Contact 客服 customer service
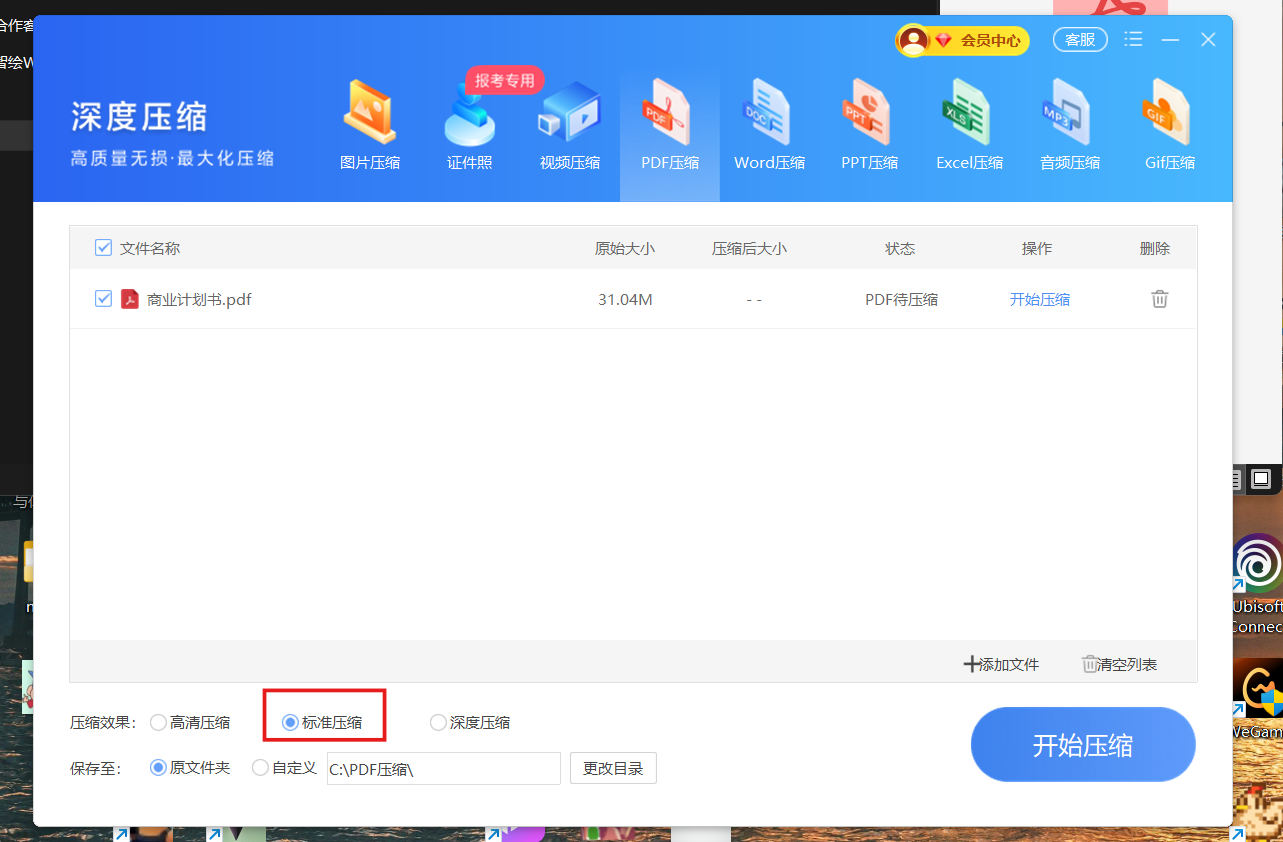 [x=1080, y=40]
